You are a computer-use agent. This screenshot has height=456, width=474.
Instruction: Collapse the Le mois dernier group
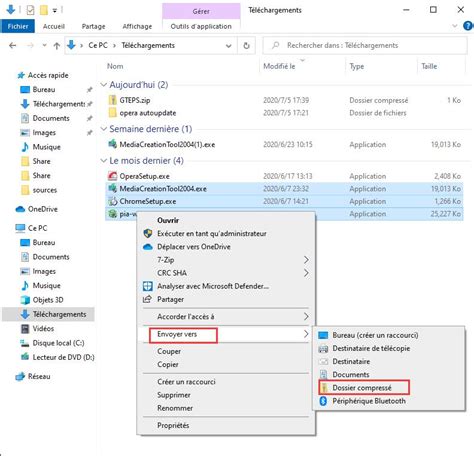click(x=104, y=160)
